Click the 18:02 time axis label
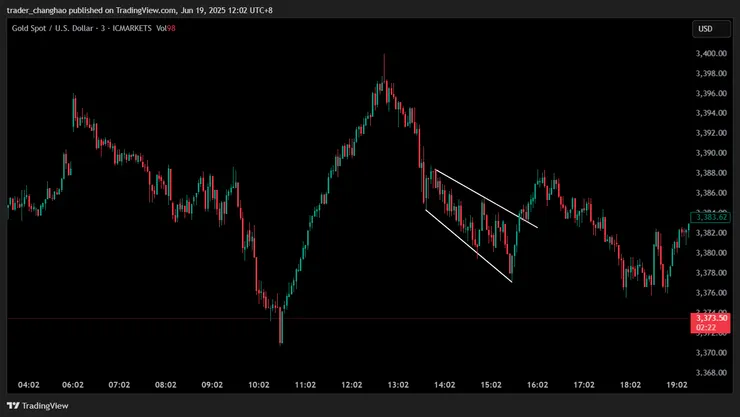The height and width of the screenshot is (417, 740). pyautogui.click(x=631, y=385)
